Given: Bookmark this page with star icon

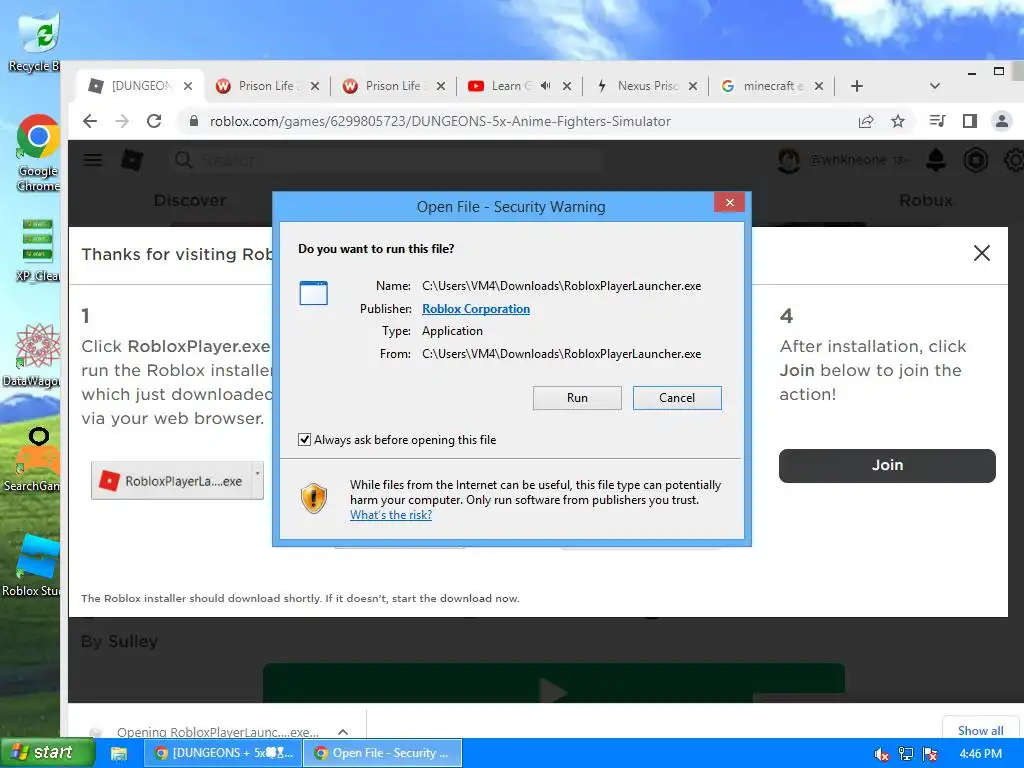Looking at the screenshot, I should tap(898, 121).
